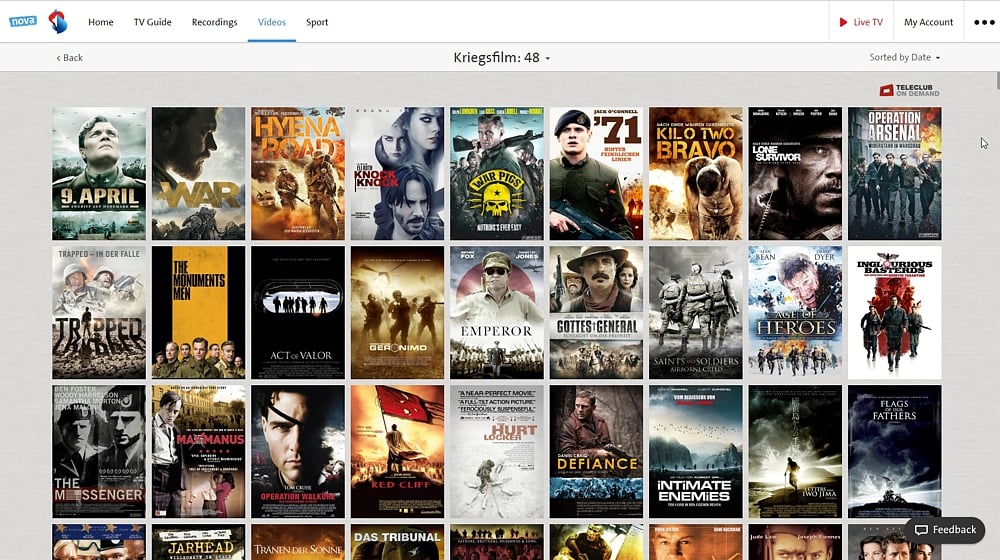
Task: Open the Sport tab
Action: click(317, 22)
